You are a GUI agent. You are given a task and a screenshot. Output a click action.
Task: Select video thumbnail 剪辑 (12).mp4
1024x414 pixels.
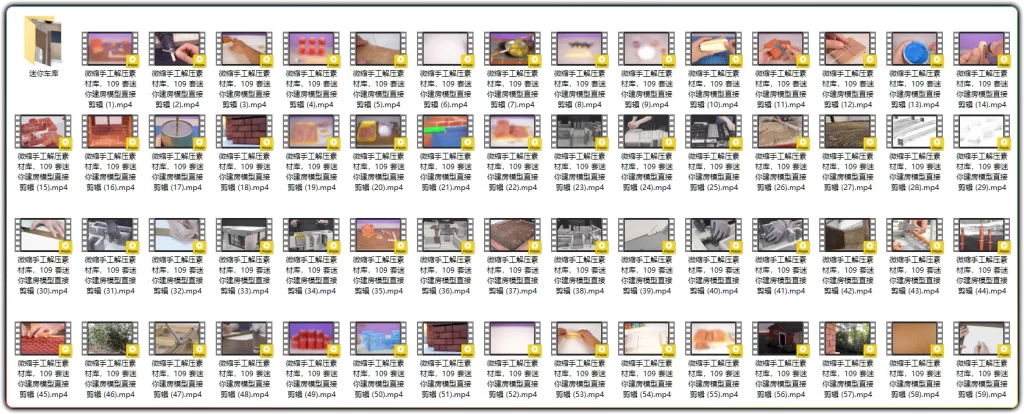(848, 49)
